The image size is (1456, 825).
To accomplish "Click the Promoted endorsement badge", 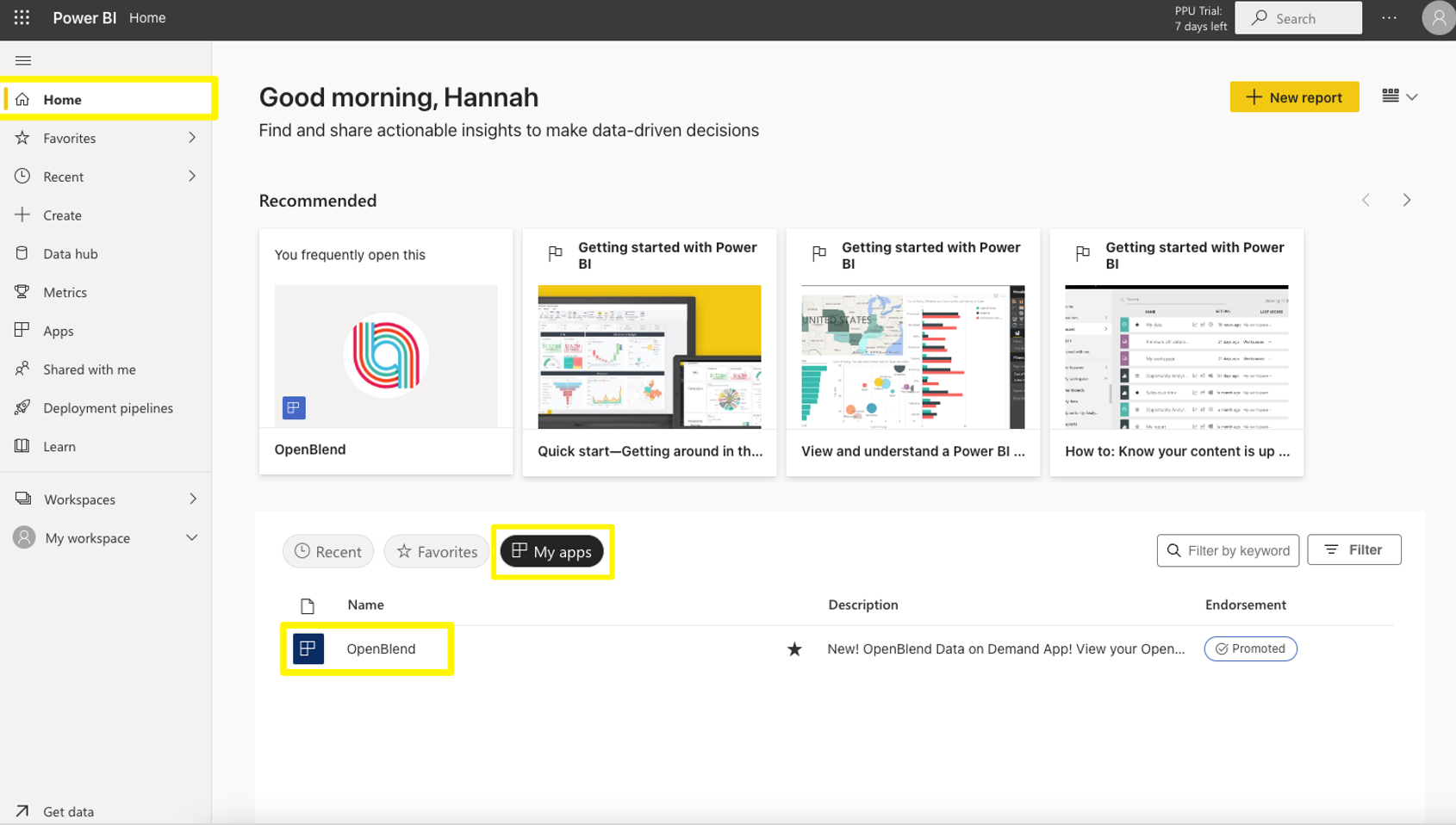I will pos(1250,648).
